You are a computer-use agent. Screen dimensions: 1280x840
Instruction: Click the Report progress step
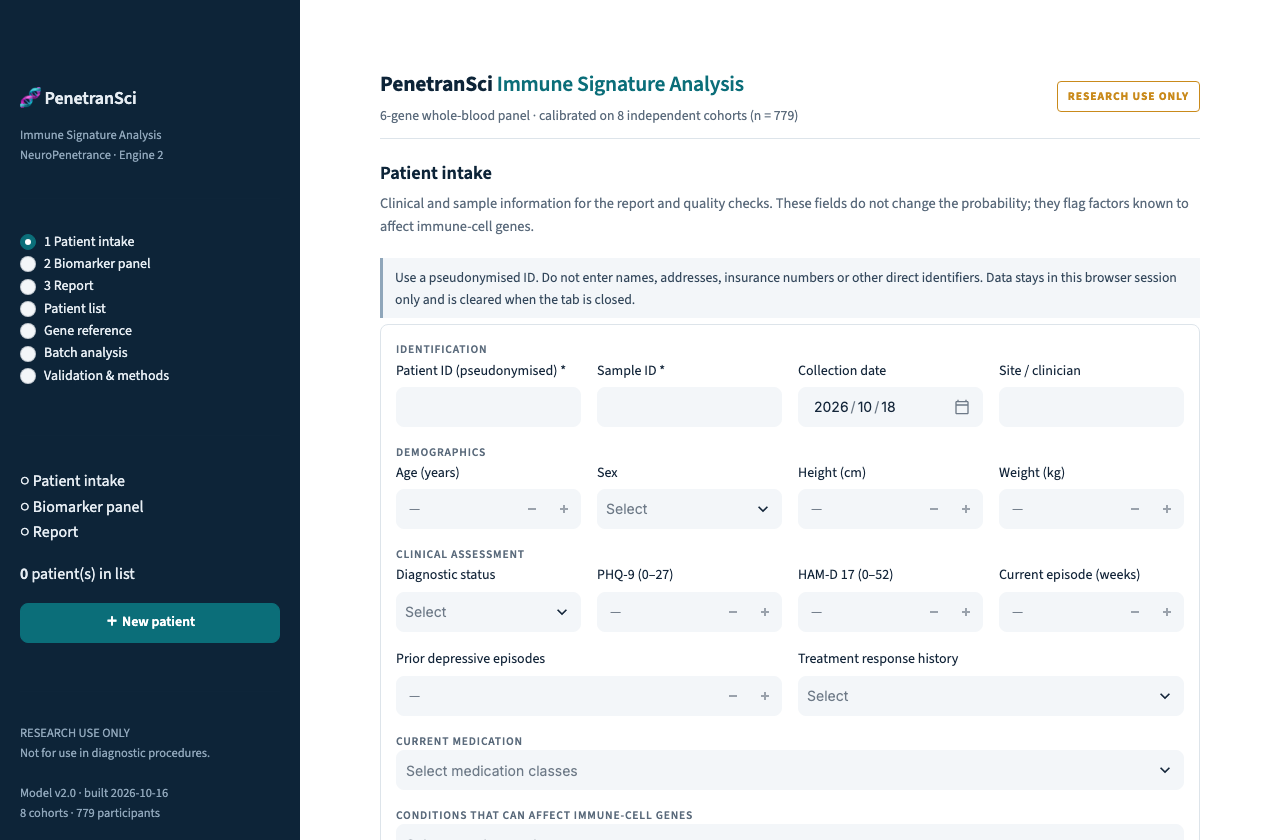[x=49, y=532]
